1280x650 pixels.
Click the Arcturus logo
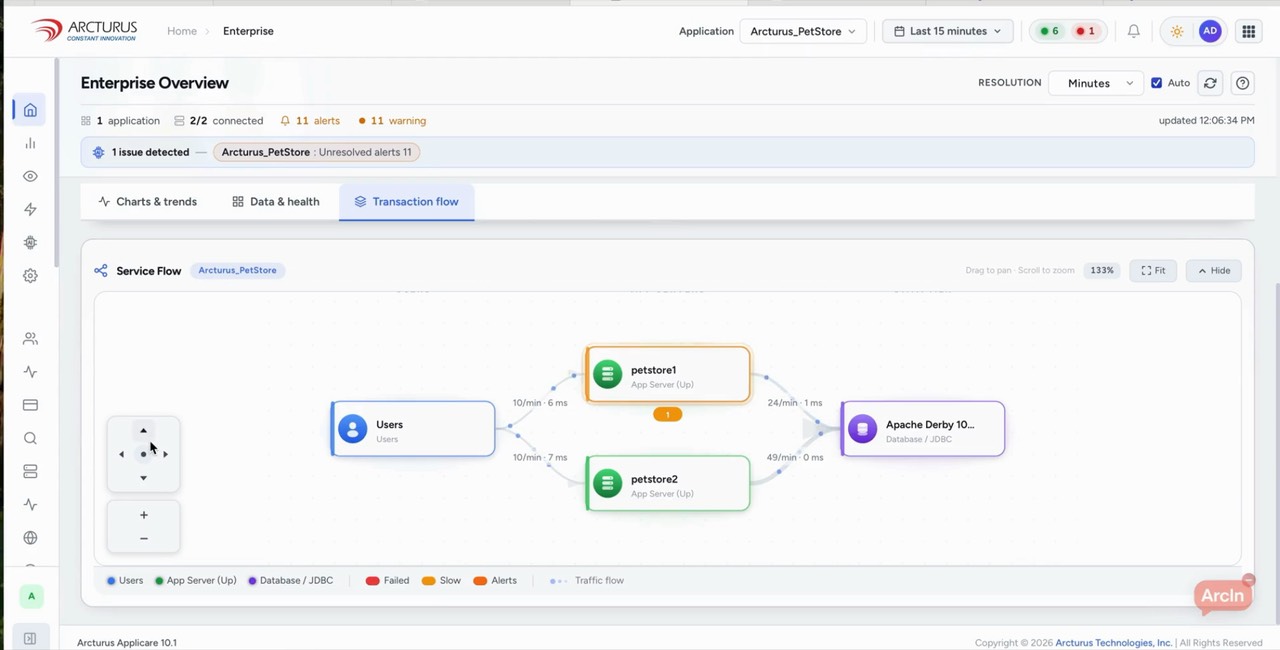click(84, 31)
